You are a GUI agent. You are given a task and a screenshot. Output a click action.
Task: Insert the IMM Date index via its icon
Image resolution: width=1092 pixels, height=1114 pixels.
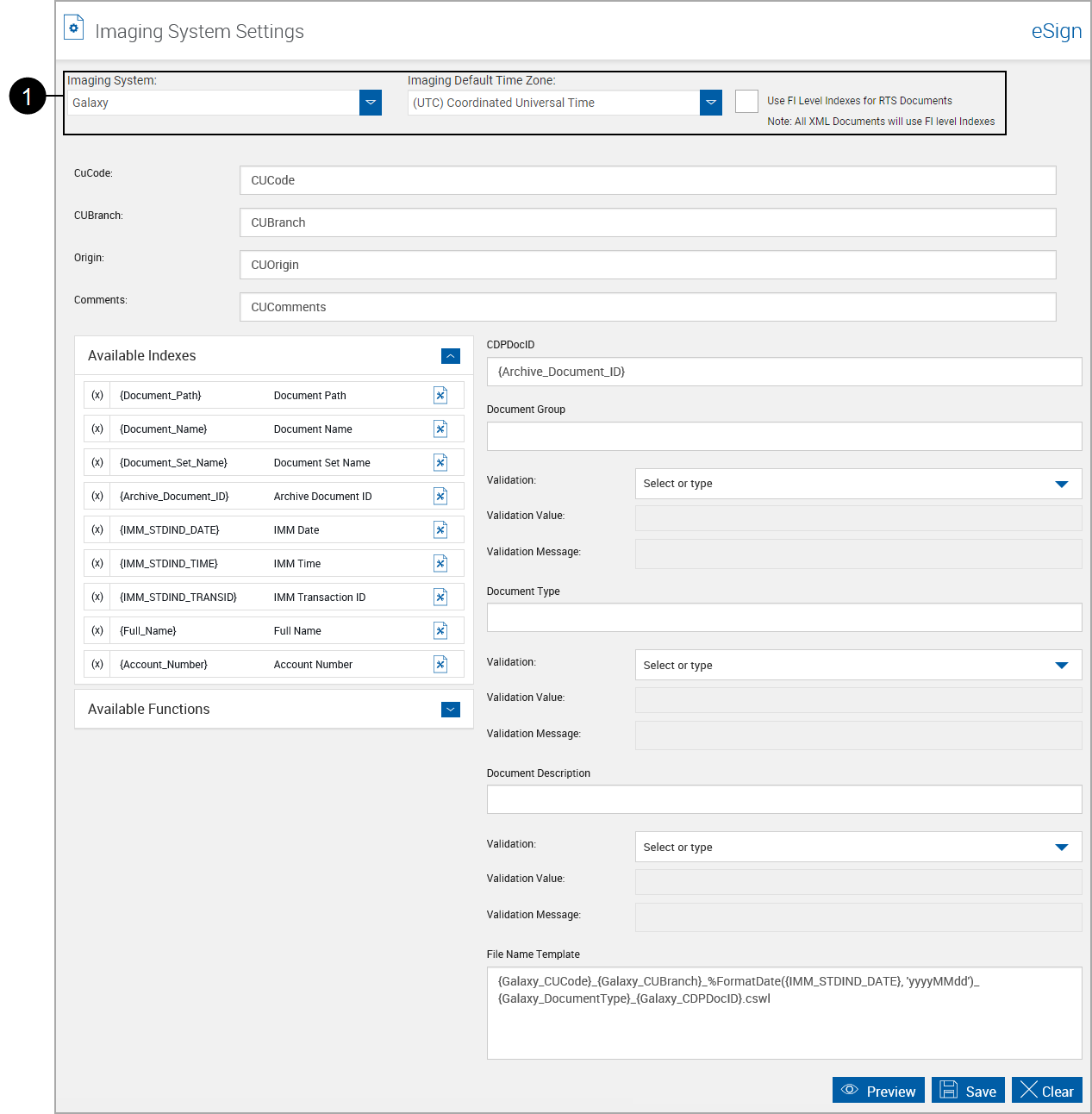[x=440, y=529]
